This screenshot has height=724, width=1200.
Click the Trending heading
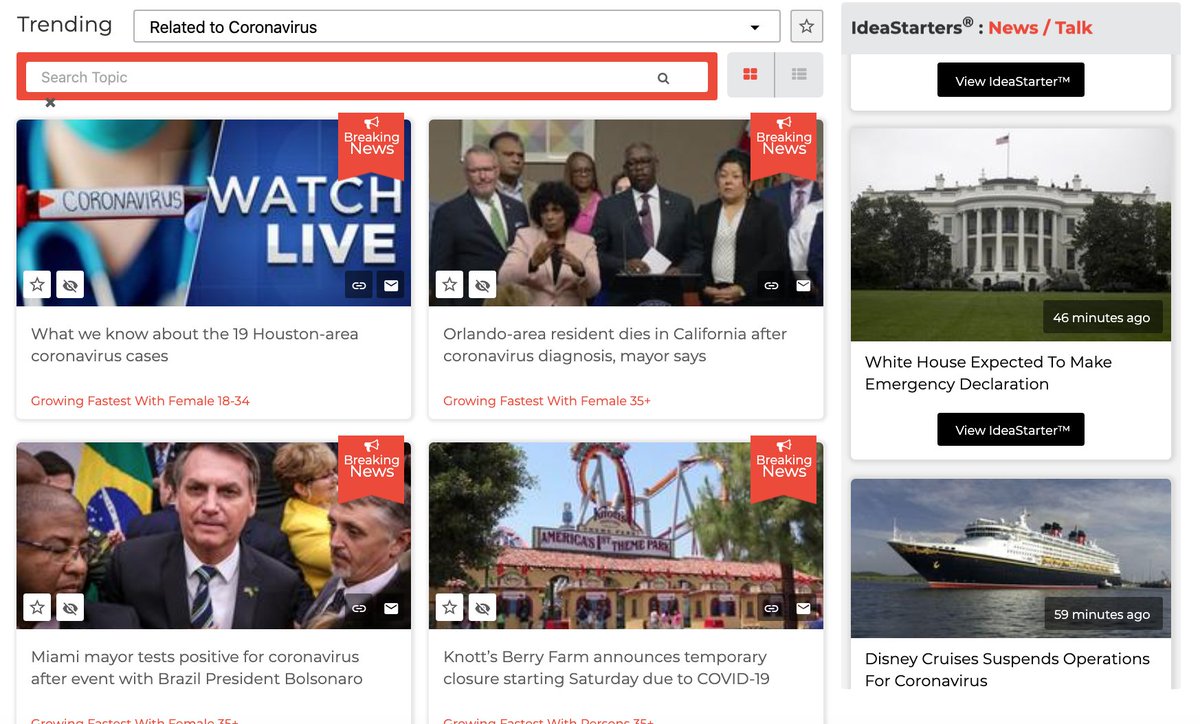pos(65,25)
